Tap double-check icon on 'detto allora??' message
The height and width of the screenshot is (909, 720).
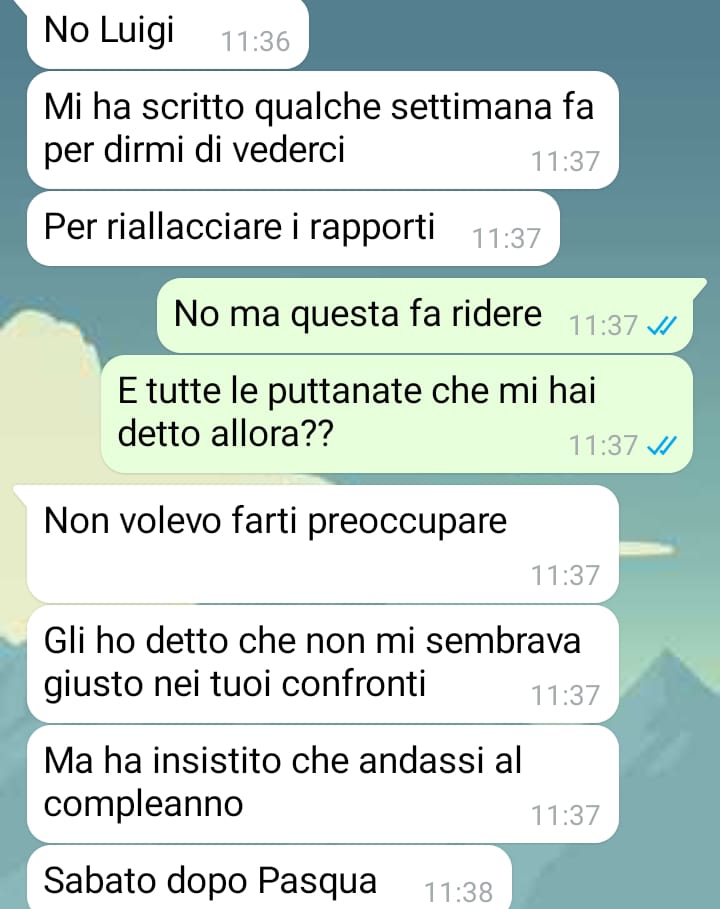click(x=661, y=446)
